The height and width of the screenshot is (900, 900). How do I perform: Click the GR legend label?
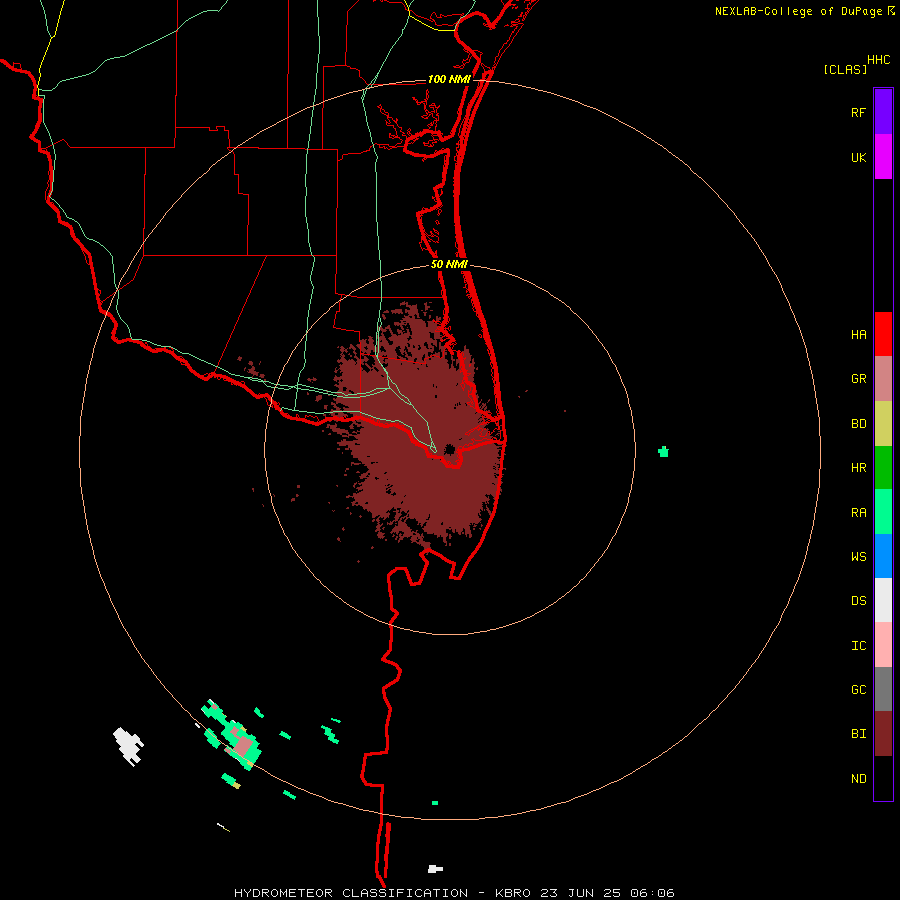pos(858,379)
